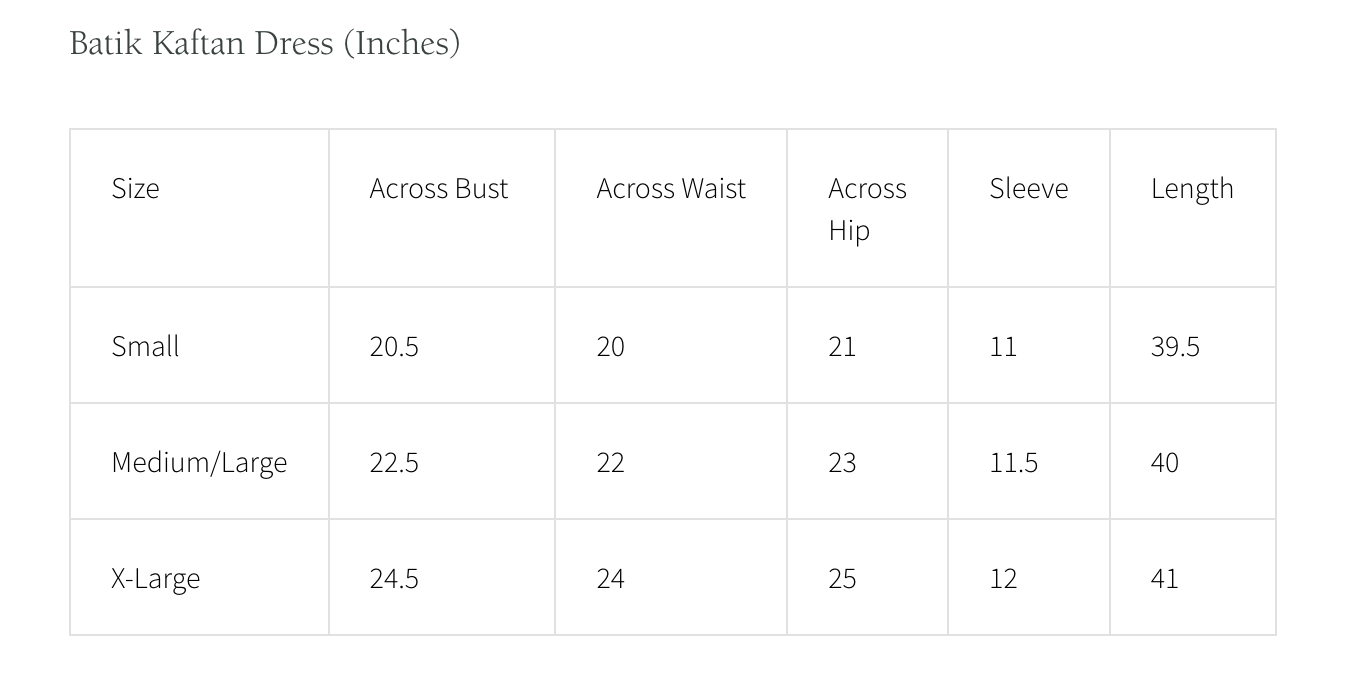Image resolution: width=1366 pixels, height=682 pixels.
Task: Select the Medium/Large row label
Action: coord(199,462)
